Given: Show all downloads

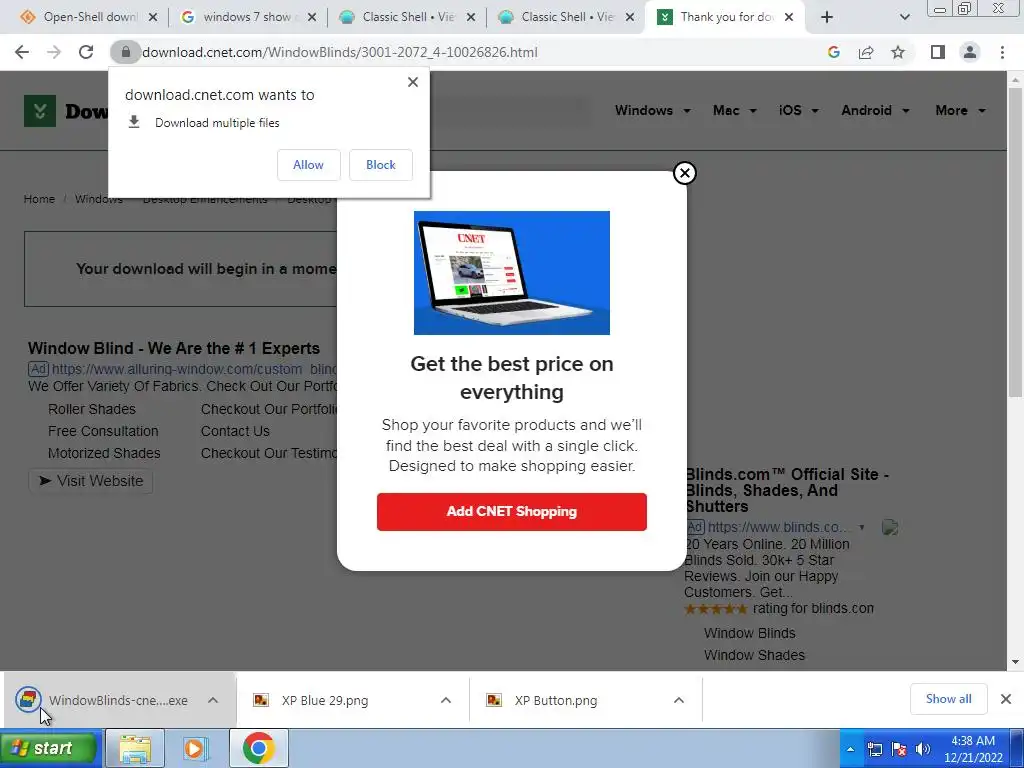Looking at the screenshot, I should tap(948, 699).
